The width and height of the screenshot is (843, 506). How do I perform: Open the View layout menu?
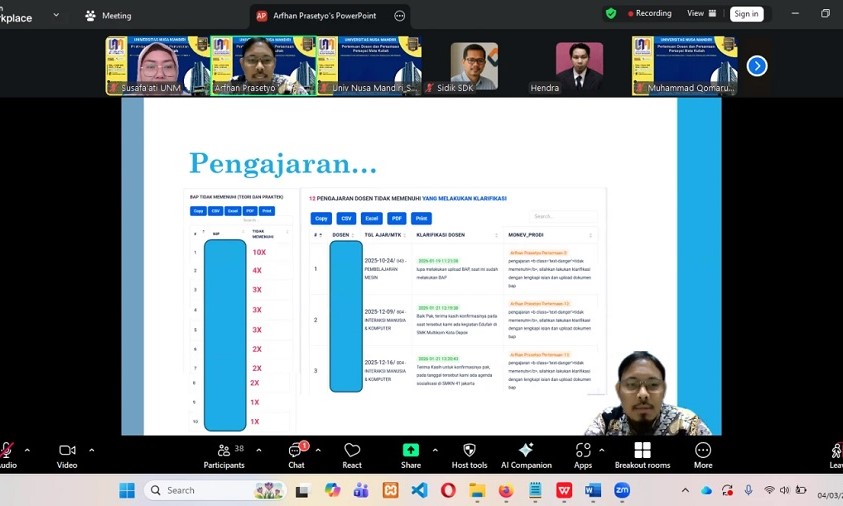(x=699, y=14)
